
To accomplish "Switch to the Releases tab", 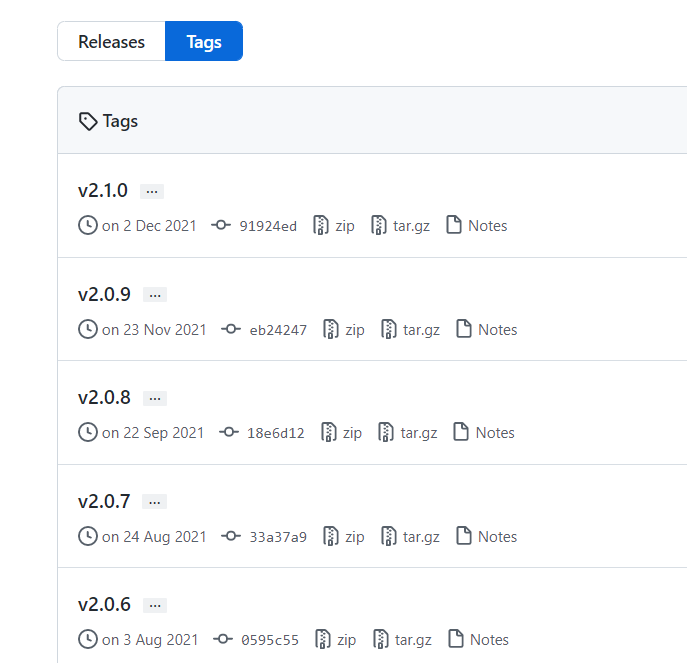I will pyautogui.click(x=111, y=42).
